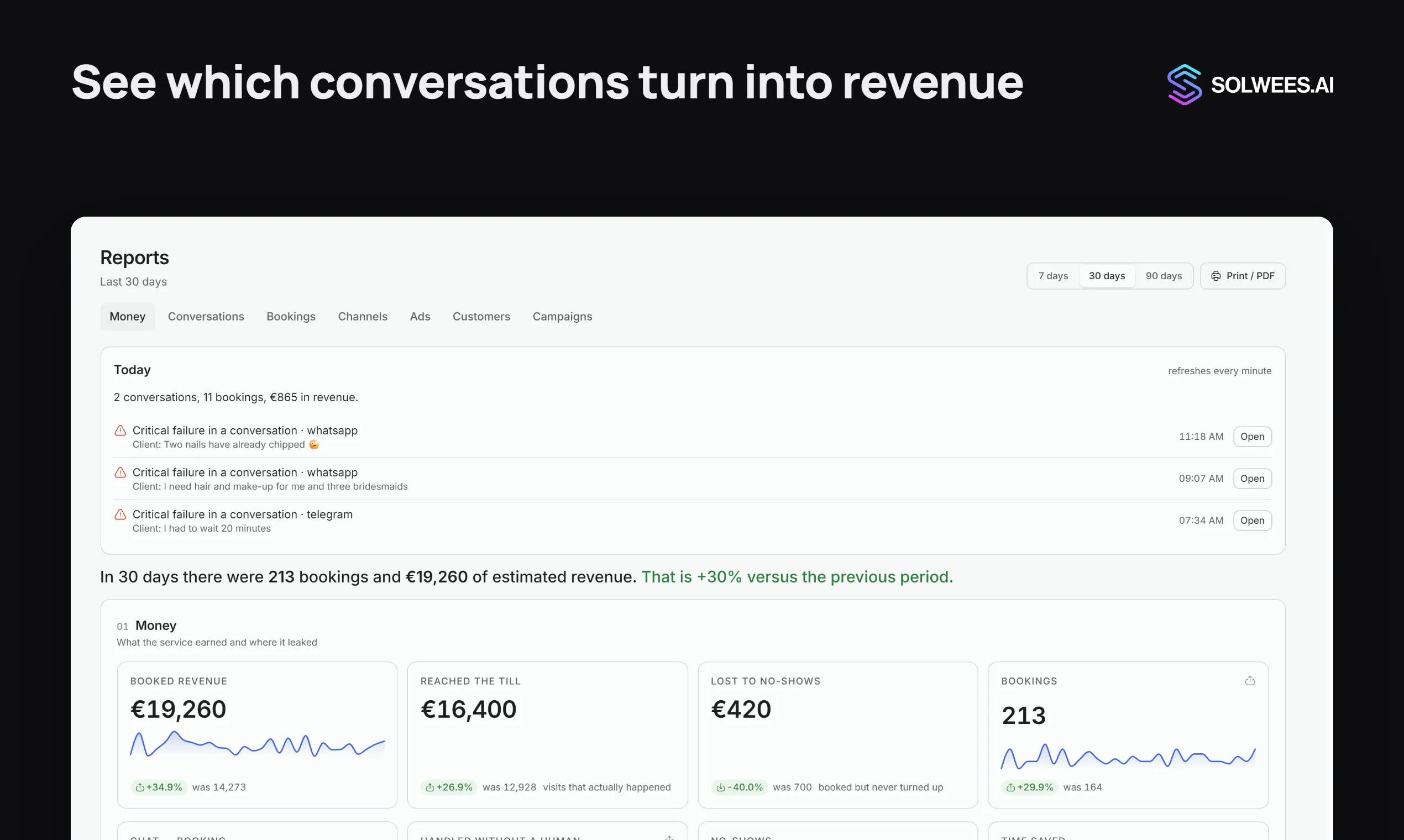Click the trend icon beside -40.0%

(x=721, y=788)
